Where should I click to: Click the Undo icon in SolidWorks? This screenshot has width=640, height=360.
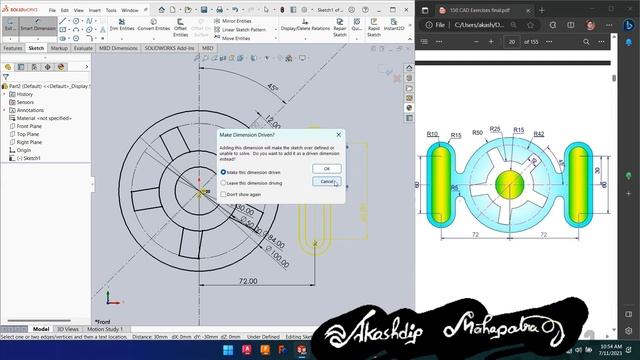pyautogui.click(x=235, y=10)
